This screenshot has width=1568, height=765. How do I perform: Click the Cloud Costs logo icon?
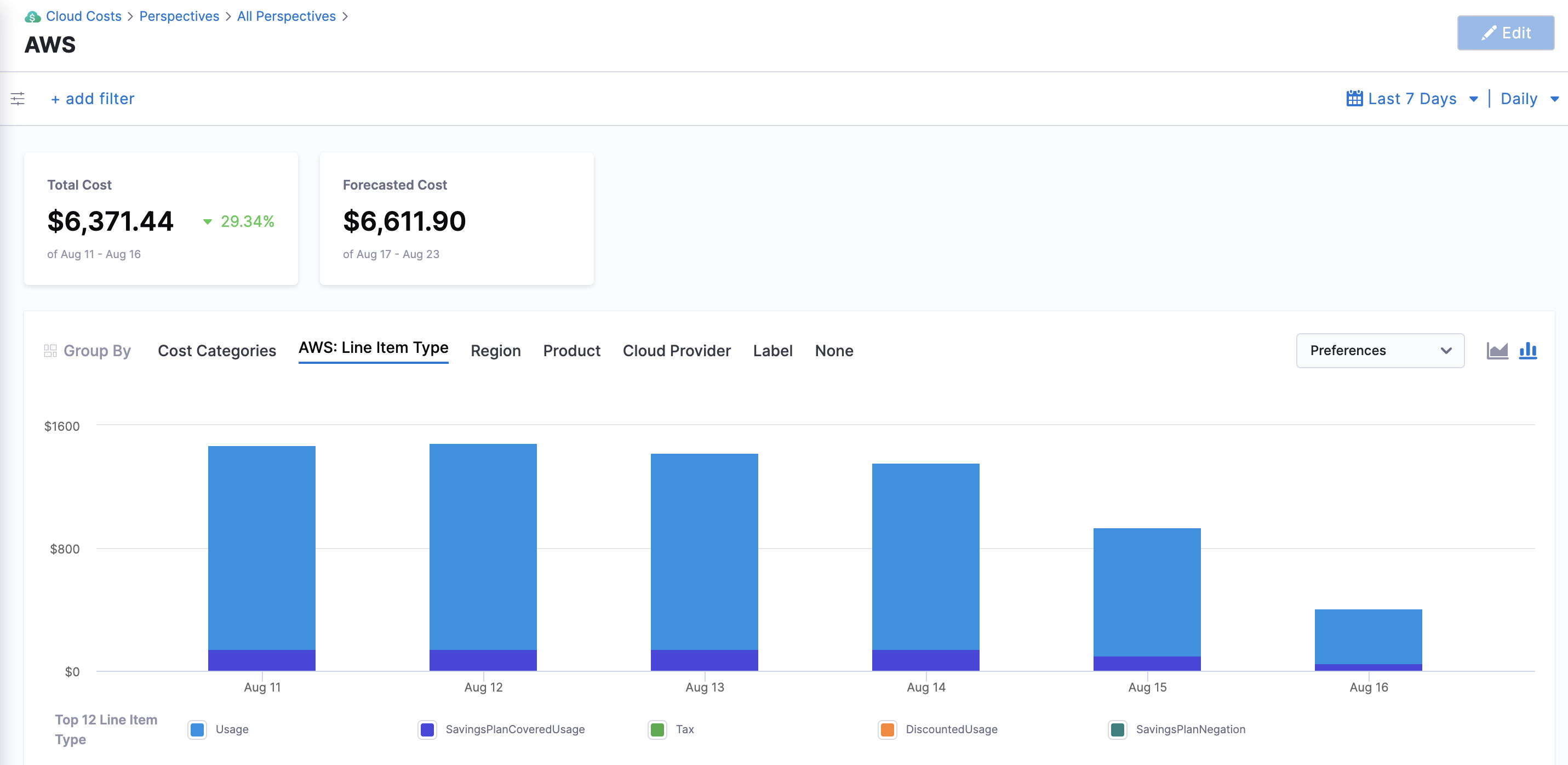(x=32, y=16)
